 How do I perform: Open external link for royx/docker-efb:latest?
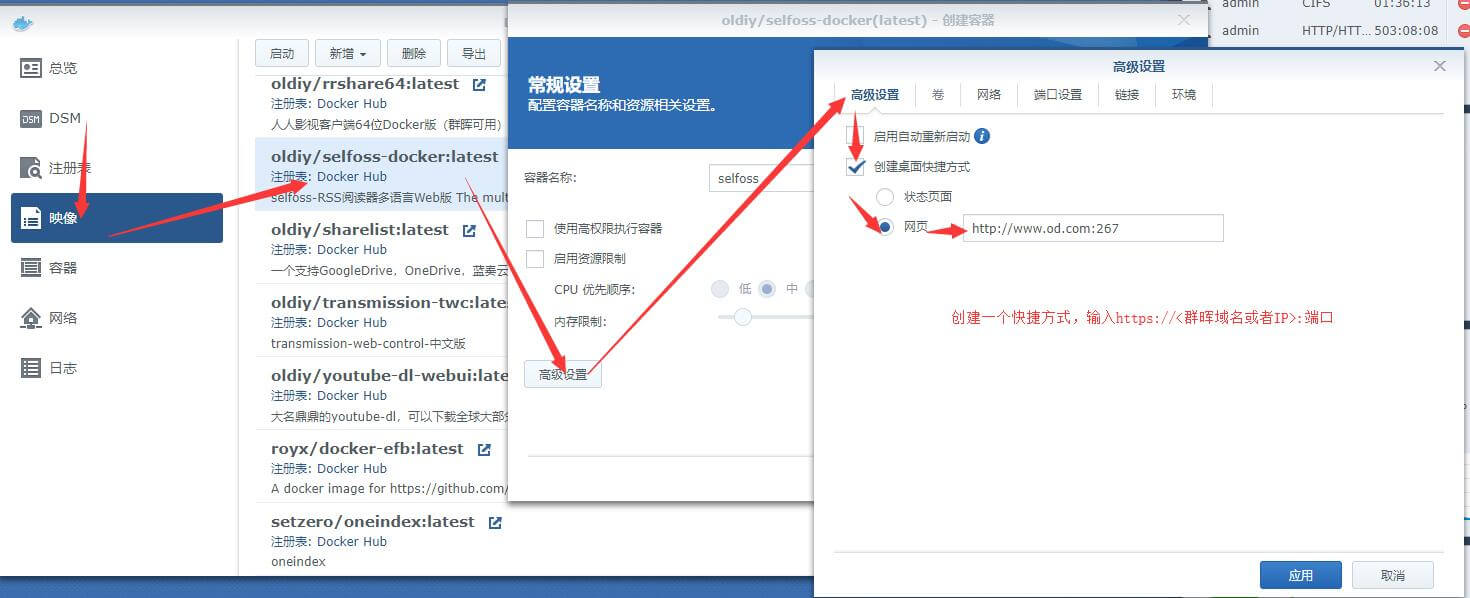[484, 450]
